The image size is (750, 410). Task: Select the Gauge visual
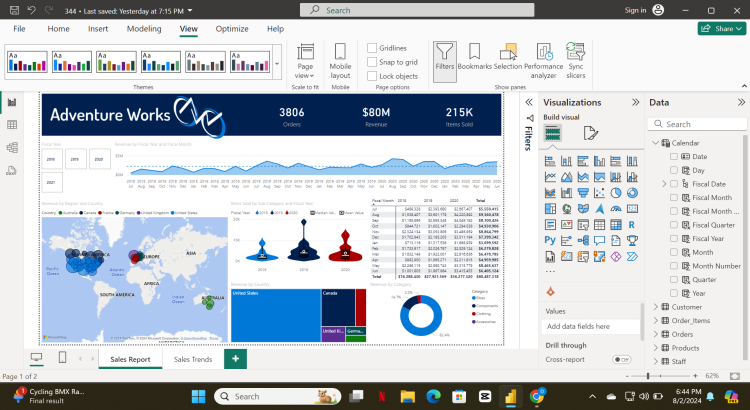pyautogui.click(x=616, y=209)
